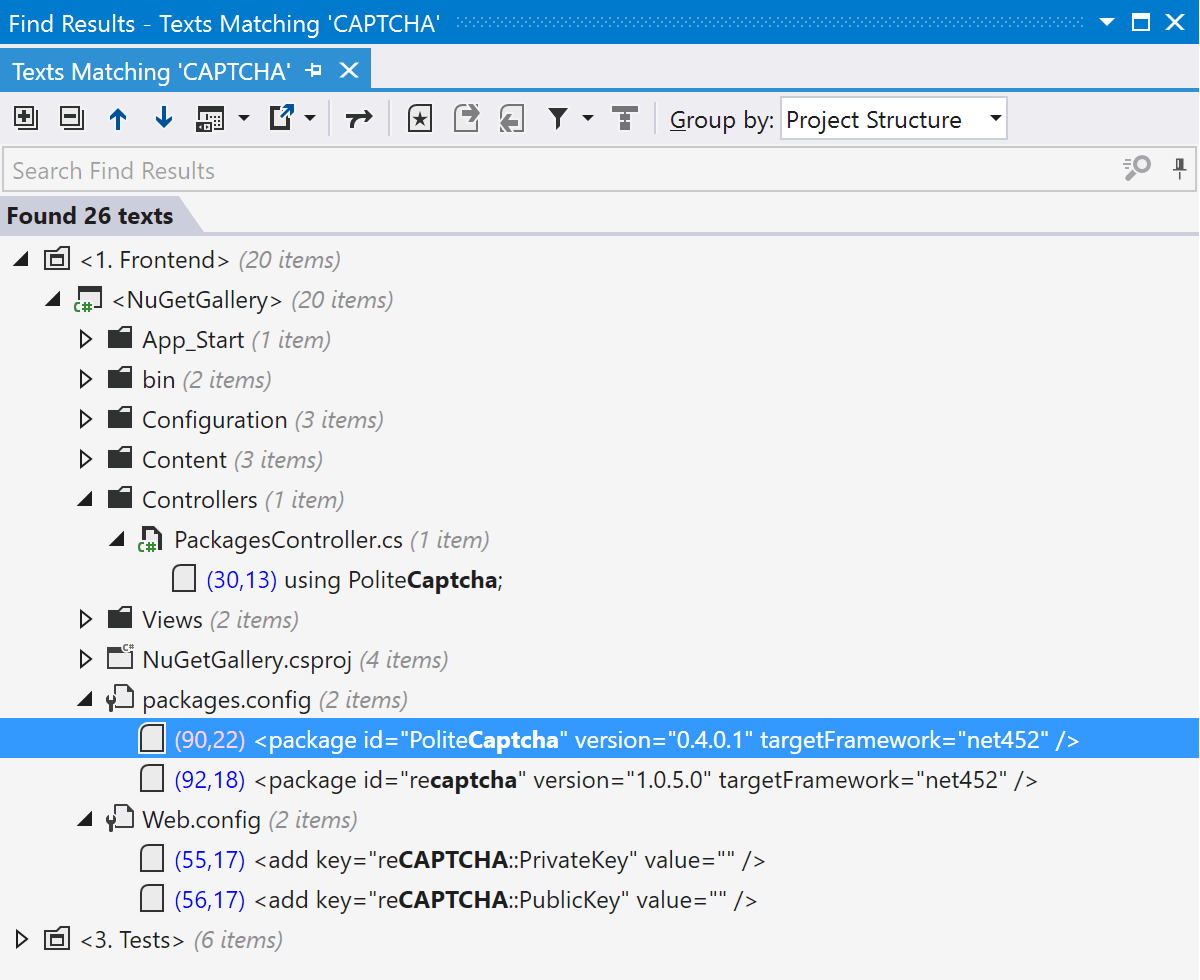Click the NuGetGallery.csproj file icon
Screen dimensions: 1200x980
(x=120, y=659)
